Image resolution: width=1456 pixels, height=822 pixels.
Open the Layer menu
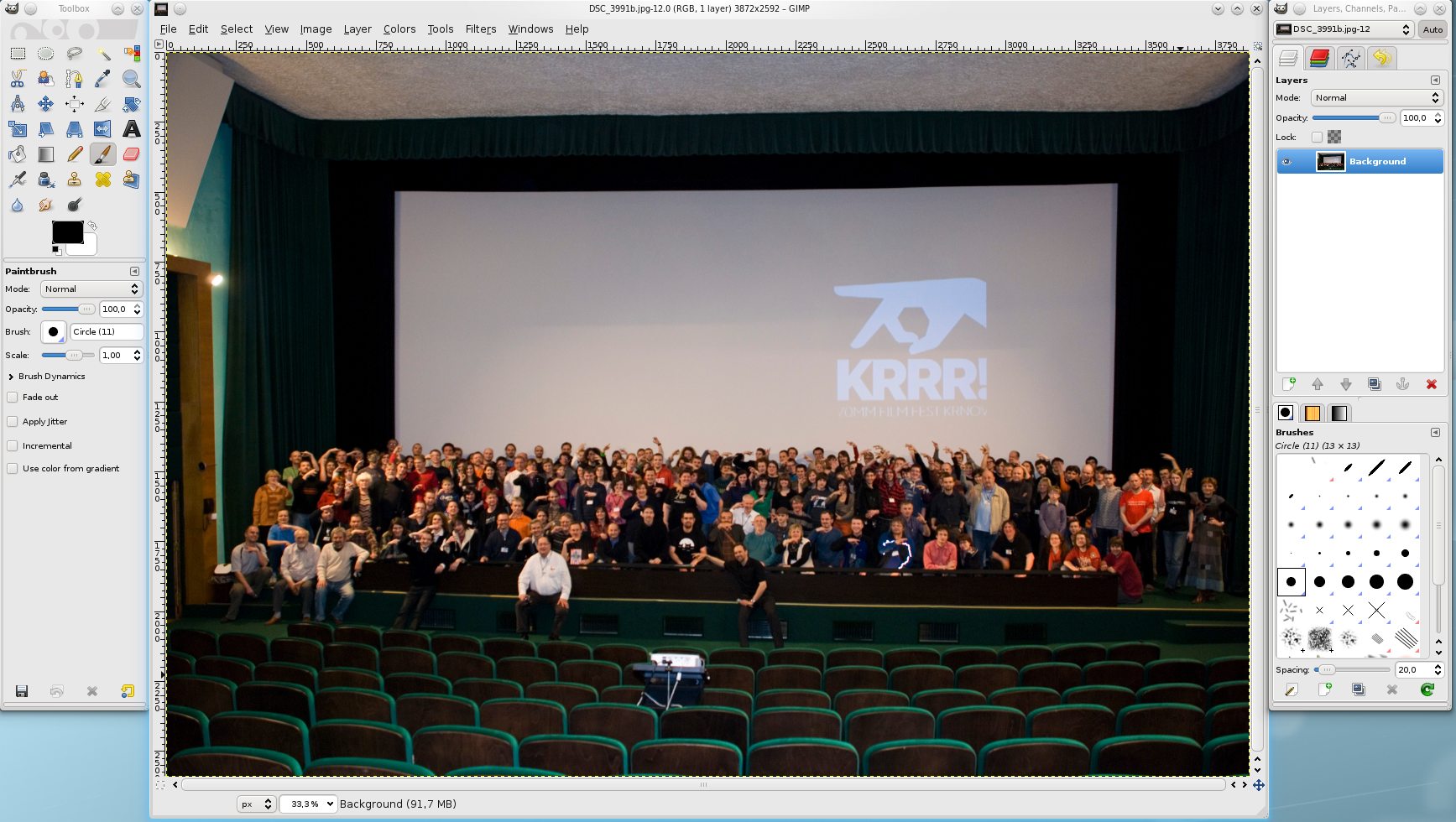coord(357,29)
